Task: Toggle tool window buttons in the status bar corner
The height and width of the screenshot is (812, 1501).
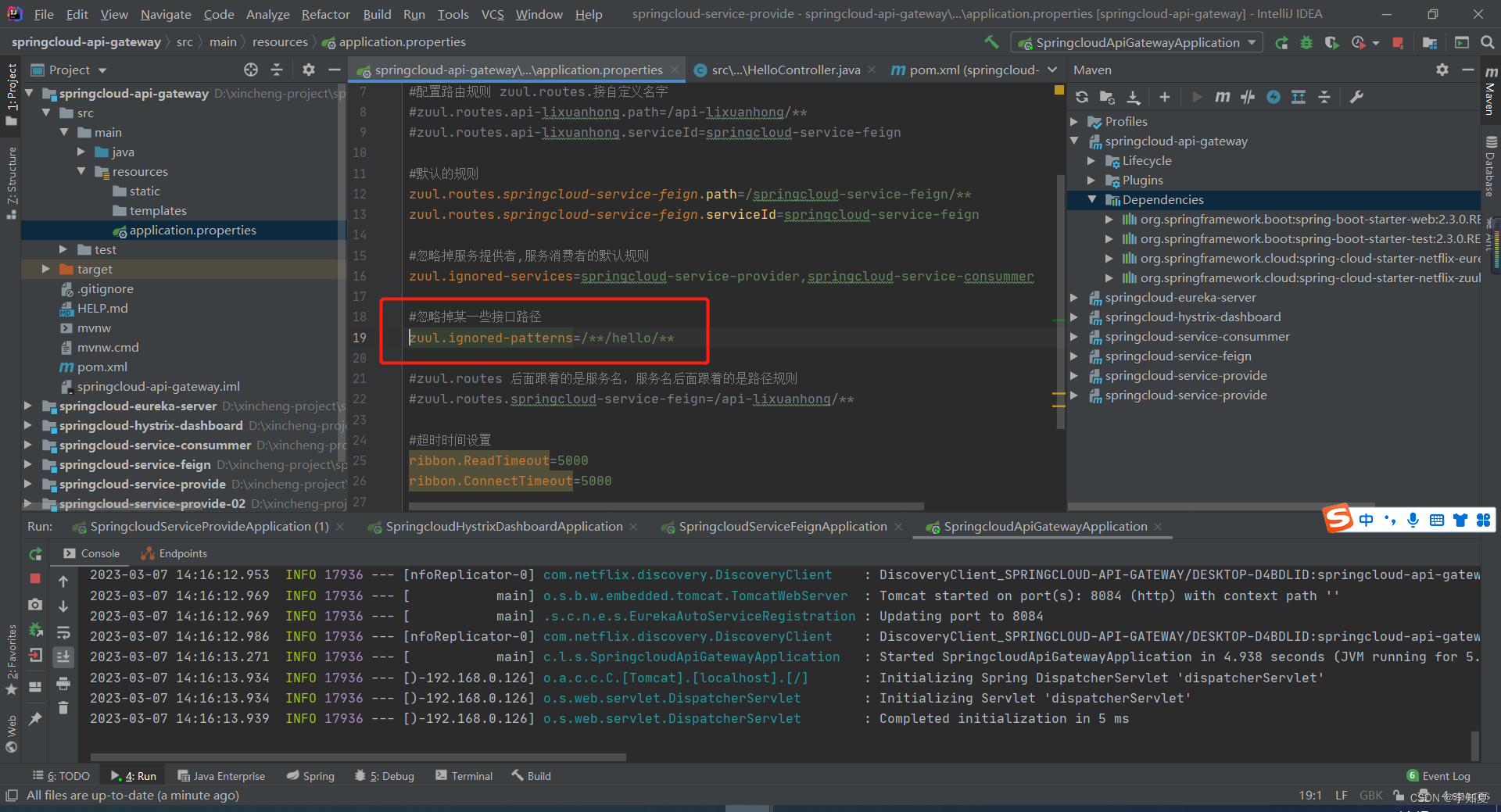Action: (11, 796)
